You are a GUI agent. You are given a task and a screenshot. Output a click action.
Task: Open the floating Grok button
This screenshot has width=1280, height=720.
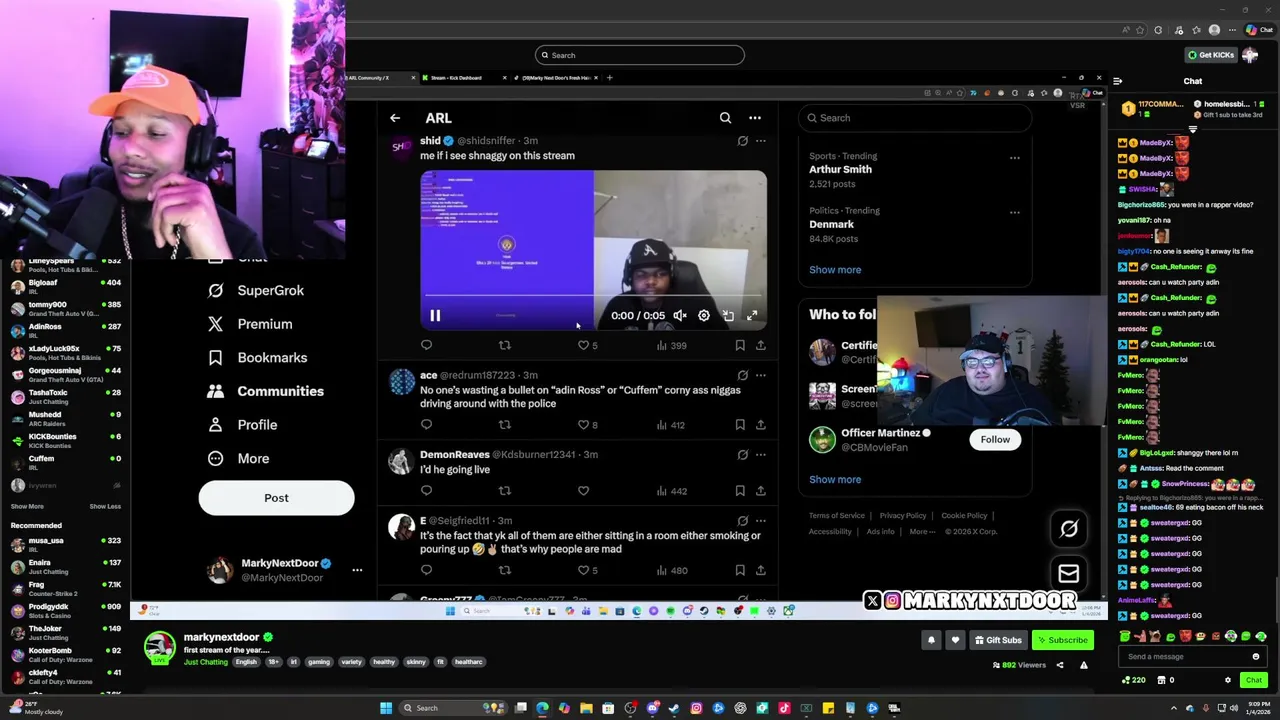click(x=1068, y=529)
